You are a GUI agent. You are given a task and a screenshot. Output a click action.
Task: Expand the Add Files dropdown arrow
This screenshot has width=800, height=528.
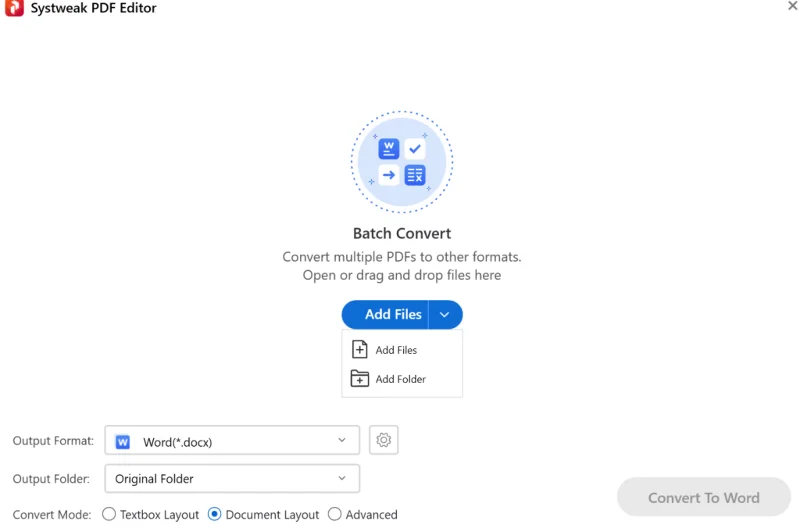click(x=445, y=314)
